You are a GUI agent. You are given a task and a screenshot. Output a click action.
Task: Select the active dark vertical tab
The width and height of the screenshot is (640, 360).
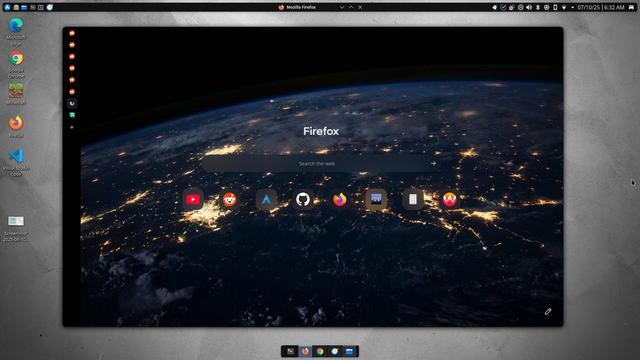point(72,103)
